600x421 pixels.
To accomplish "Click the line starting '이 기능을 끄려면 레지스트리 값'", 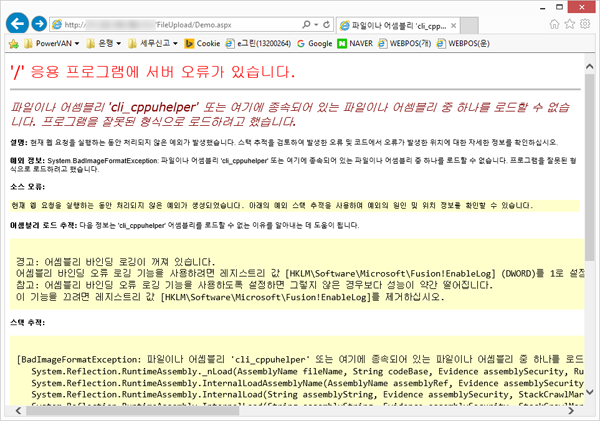I will tap(230, 297).
